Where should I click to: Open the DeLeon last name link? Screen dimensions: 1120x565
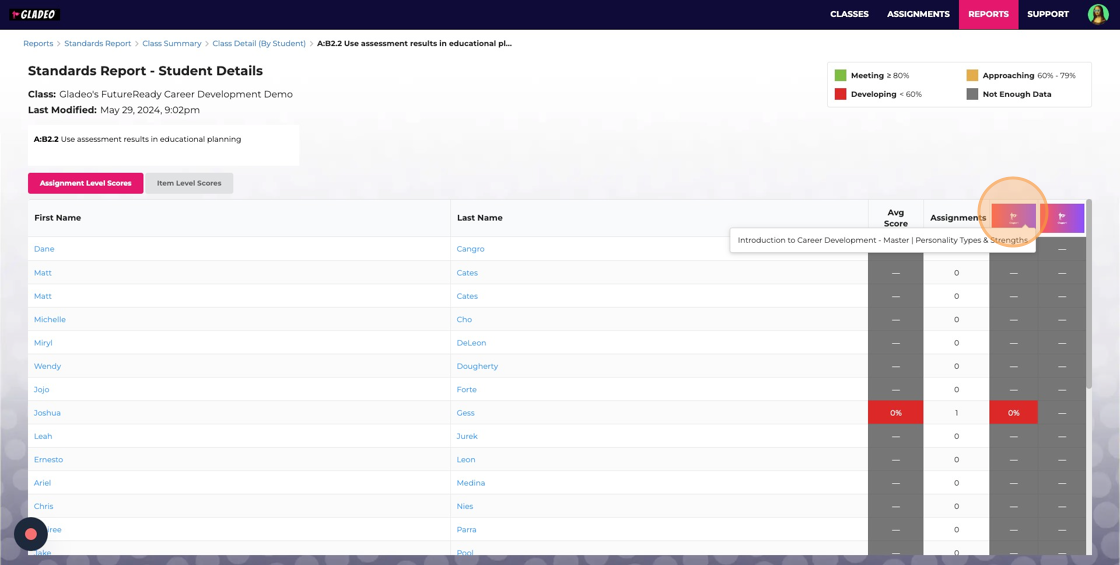coord(471,343)
